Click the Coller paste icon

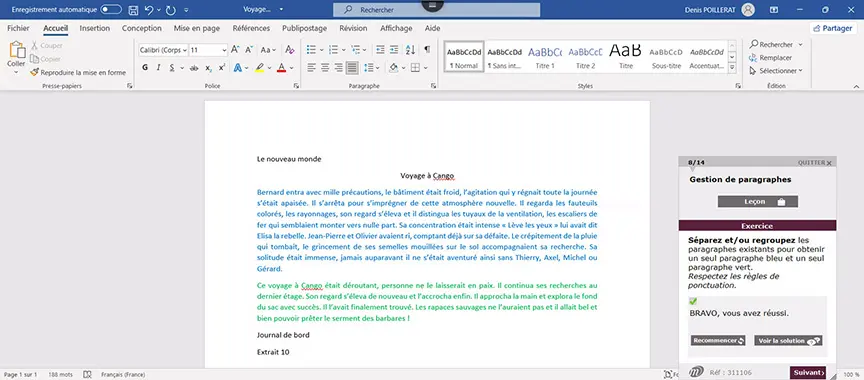[17, 50]
